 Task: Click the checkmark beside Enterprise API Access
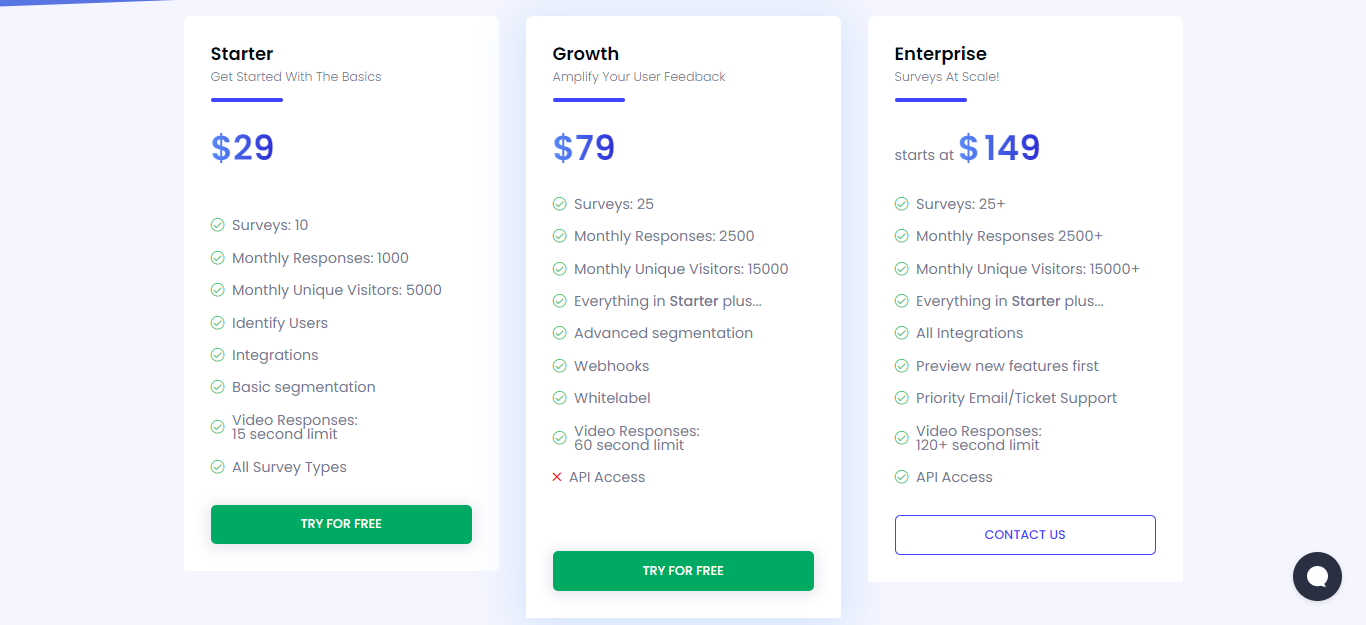(x=901, y=477)
